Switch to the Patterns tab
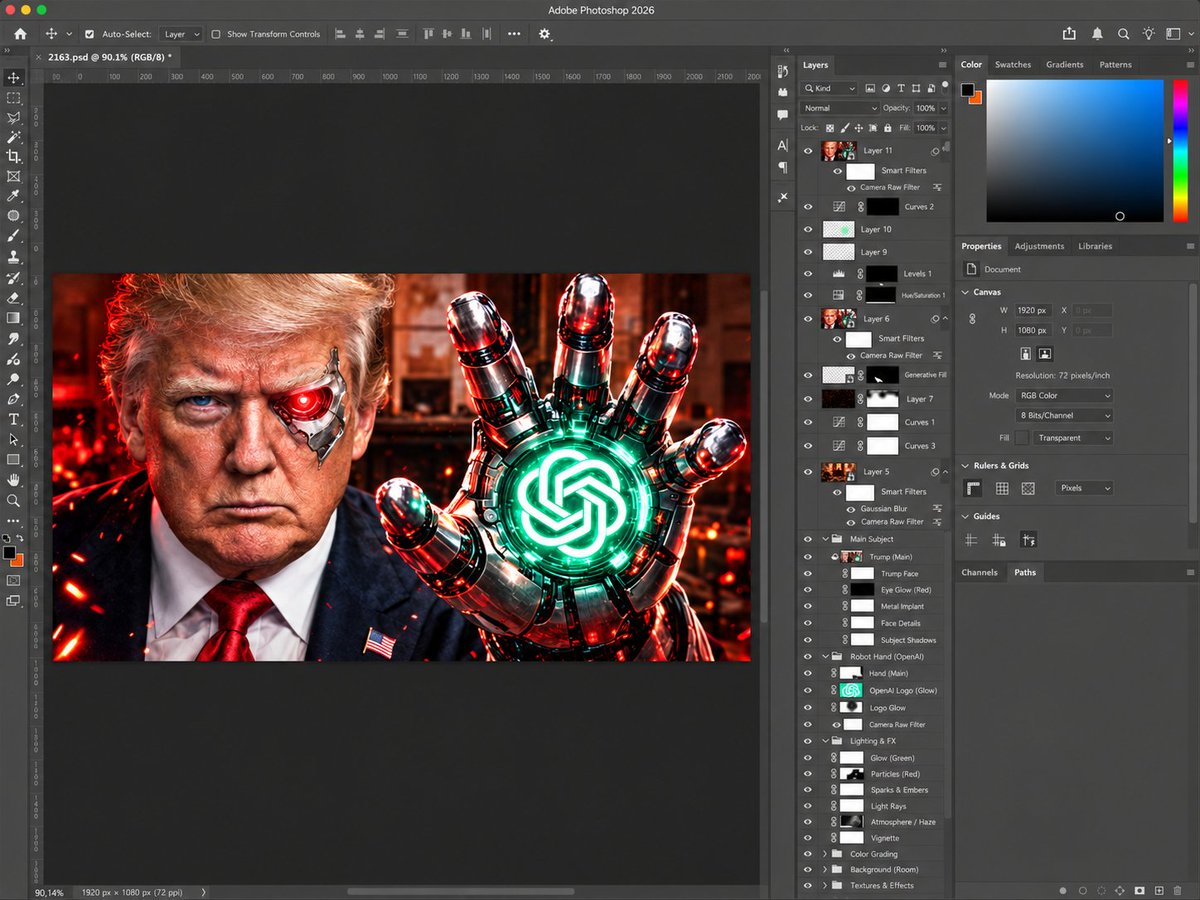The width and height of the screenshot is (1200, 900). tap(1116, 64)
